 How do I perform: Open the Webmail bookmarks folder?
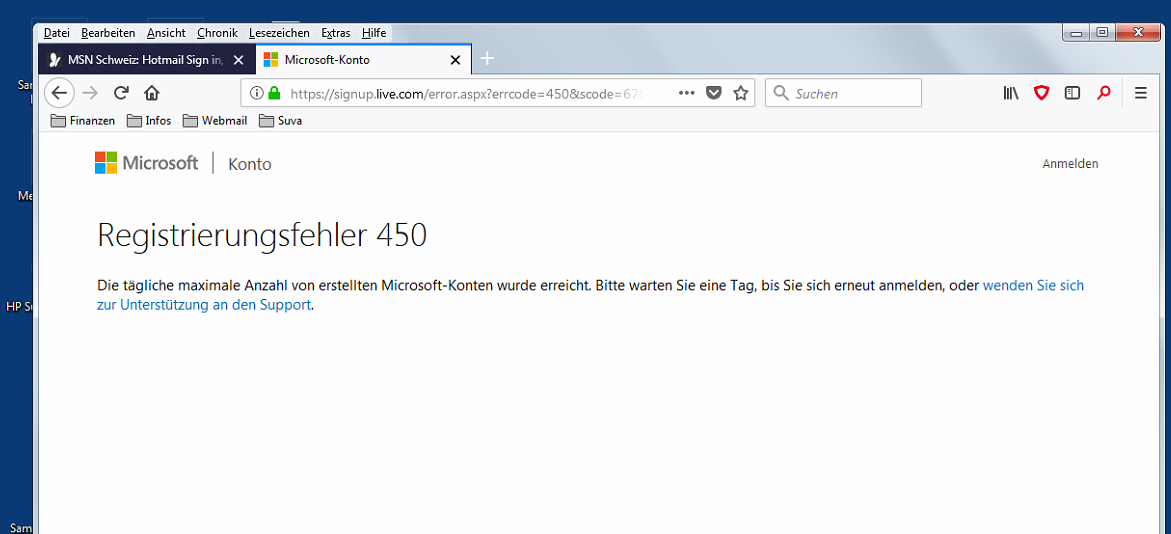(x=215, y=120)
